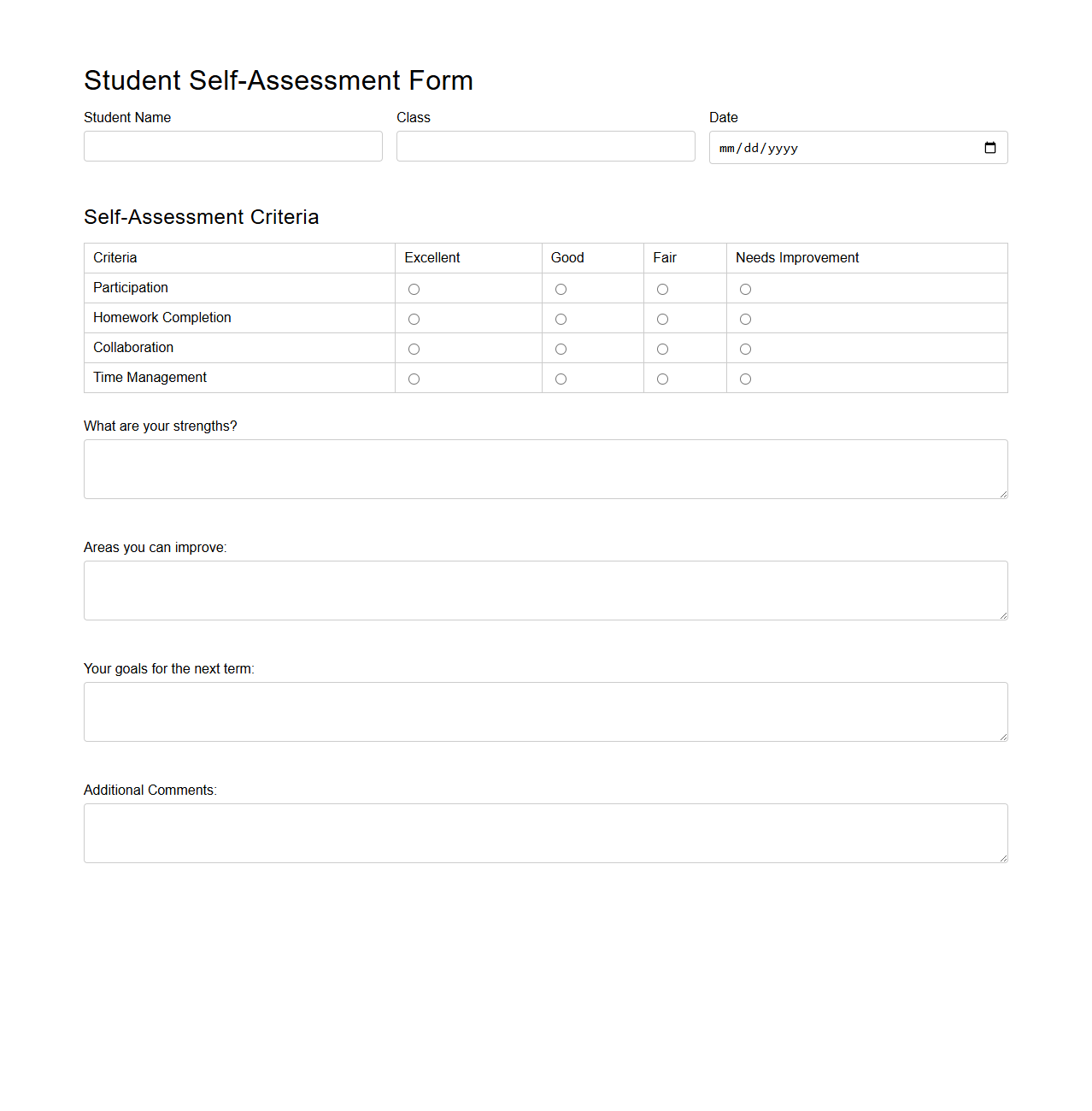Mark Fair for Time Management

pyautogui.click(x=662, y=379)
